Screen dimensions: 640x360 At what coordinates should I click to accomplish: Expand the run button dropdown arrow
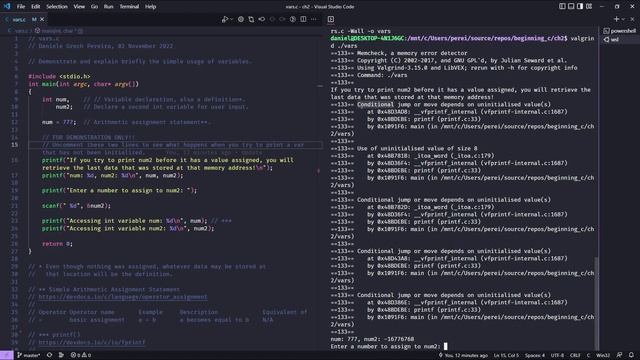(231, 19)
